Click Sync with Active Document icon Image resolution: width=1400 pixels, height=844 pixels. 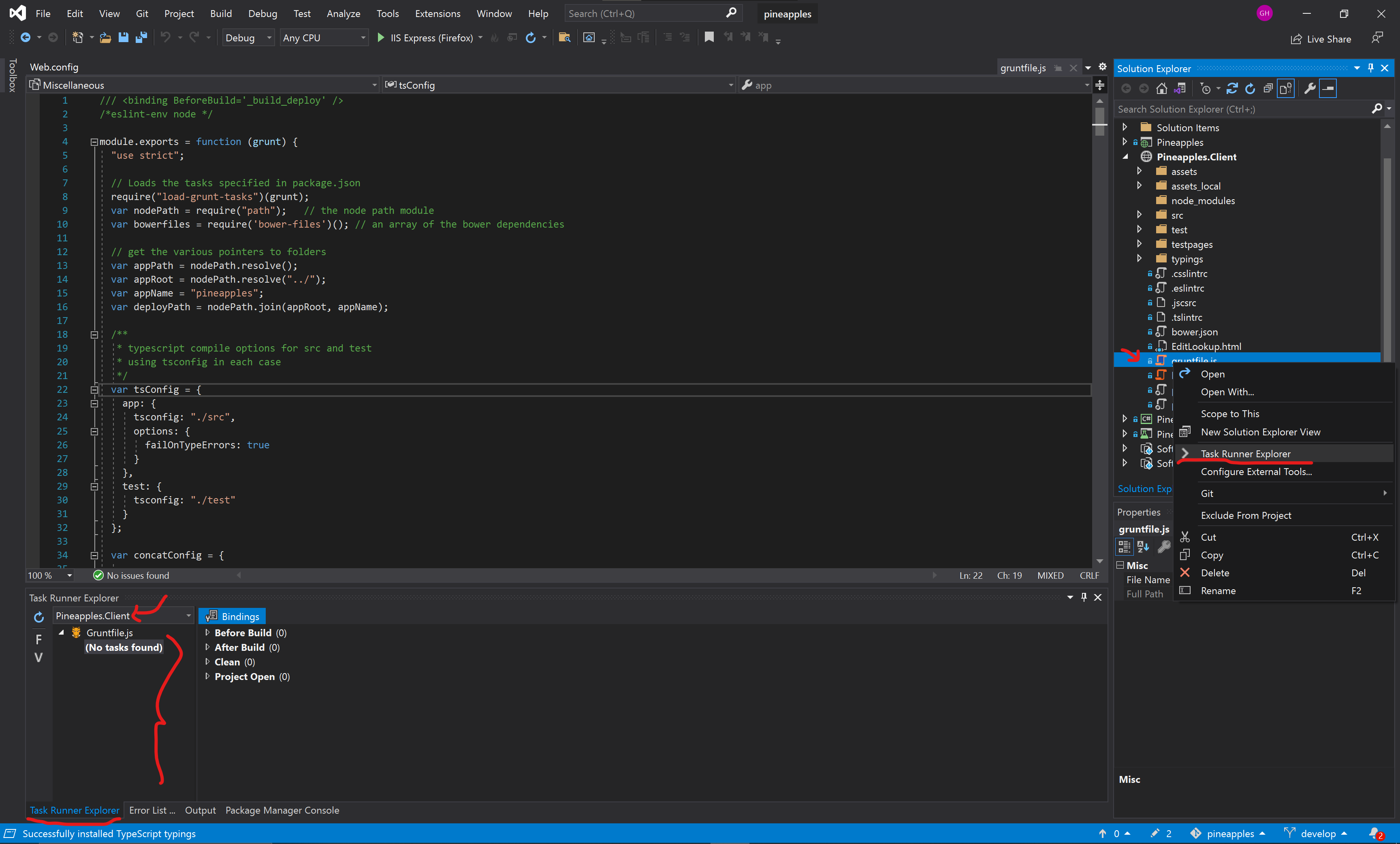tap(1232, 89)
